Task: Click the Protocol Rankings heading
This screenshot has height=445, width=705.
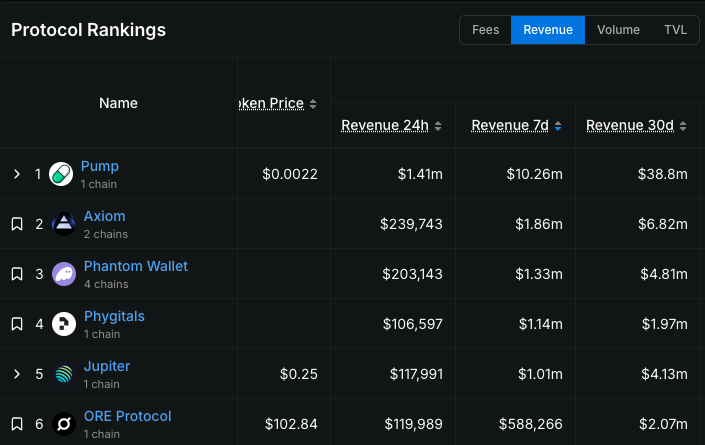Action: [88, 30]
